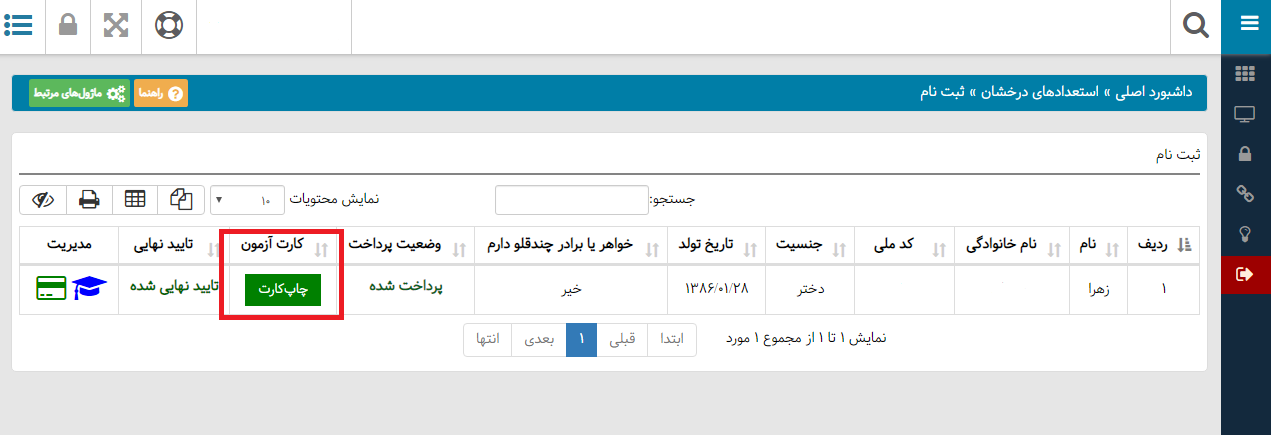Open search with the magnifier icon

click(x=1196, y=25)
